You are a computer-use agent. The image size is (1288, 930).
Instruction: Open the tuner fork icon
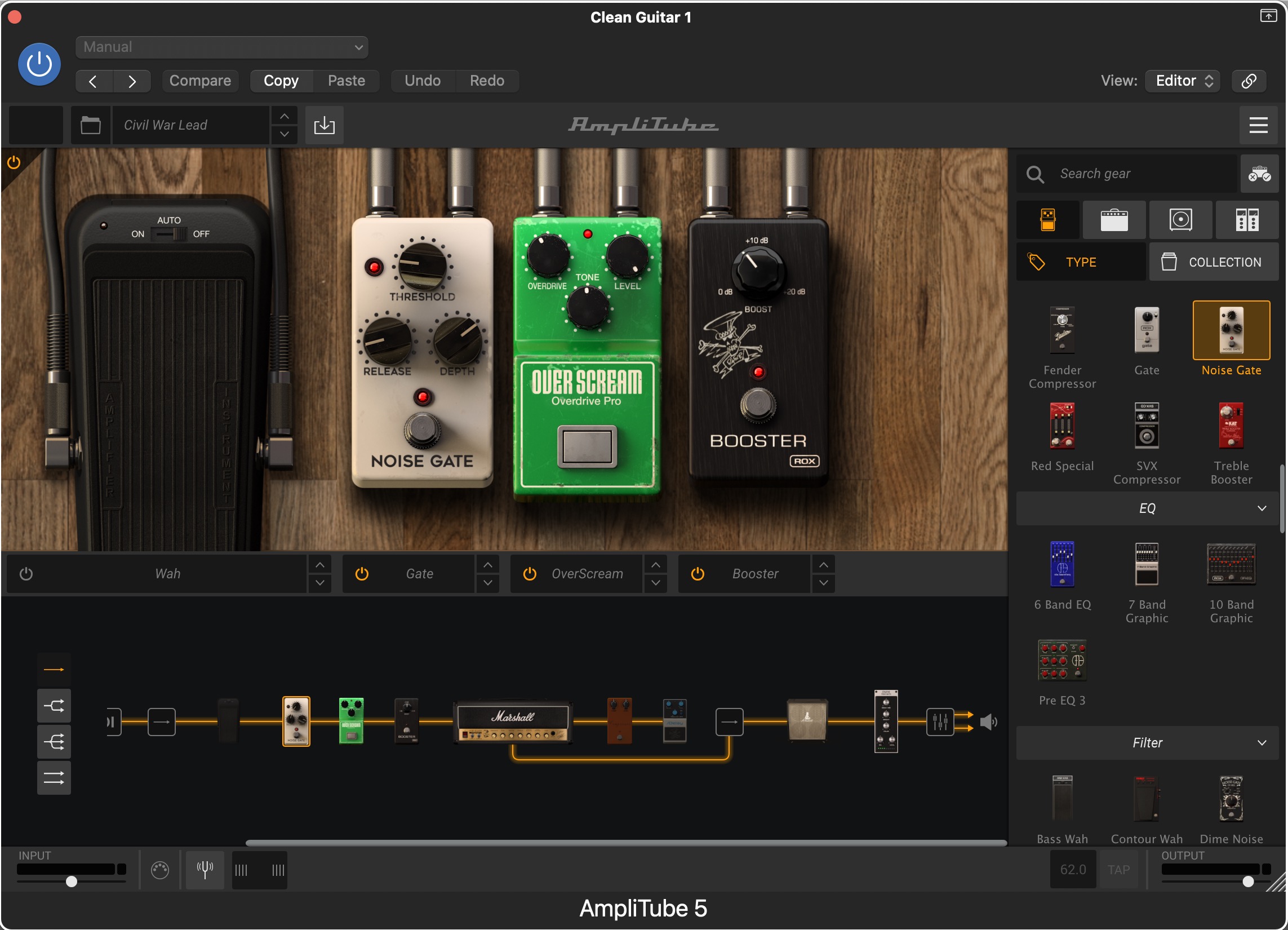pos(205,870)
